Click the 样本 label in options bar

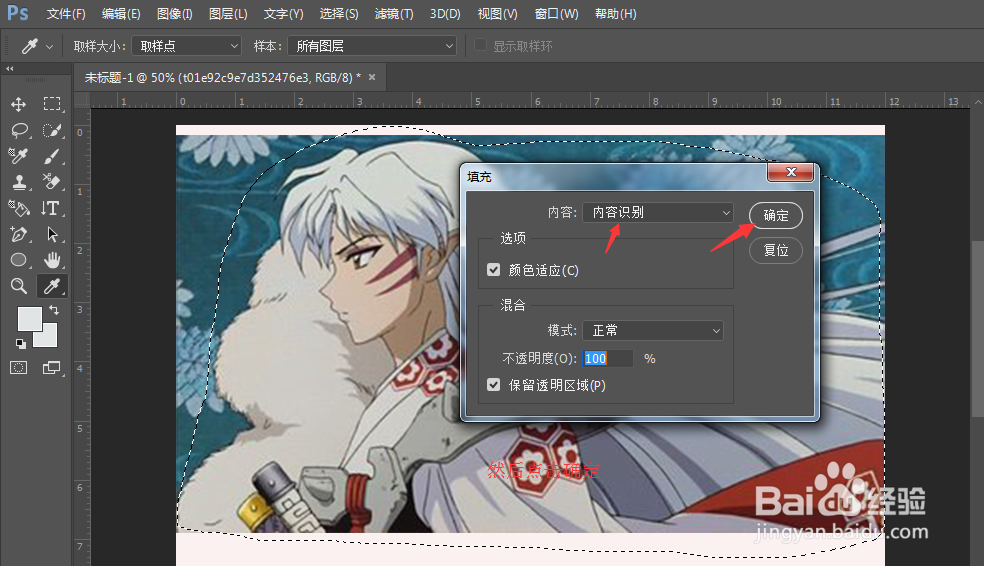coord(267,46)
